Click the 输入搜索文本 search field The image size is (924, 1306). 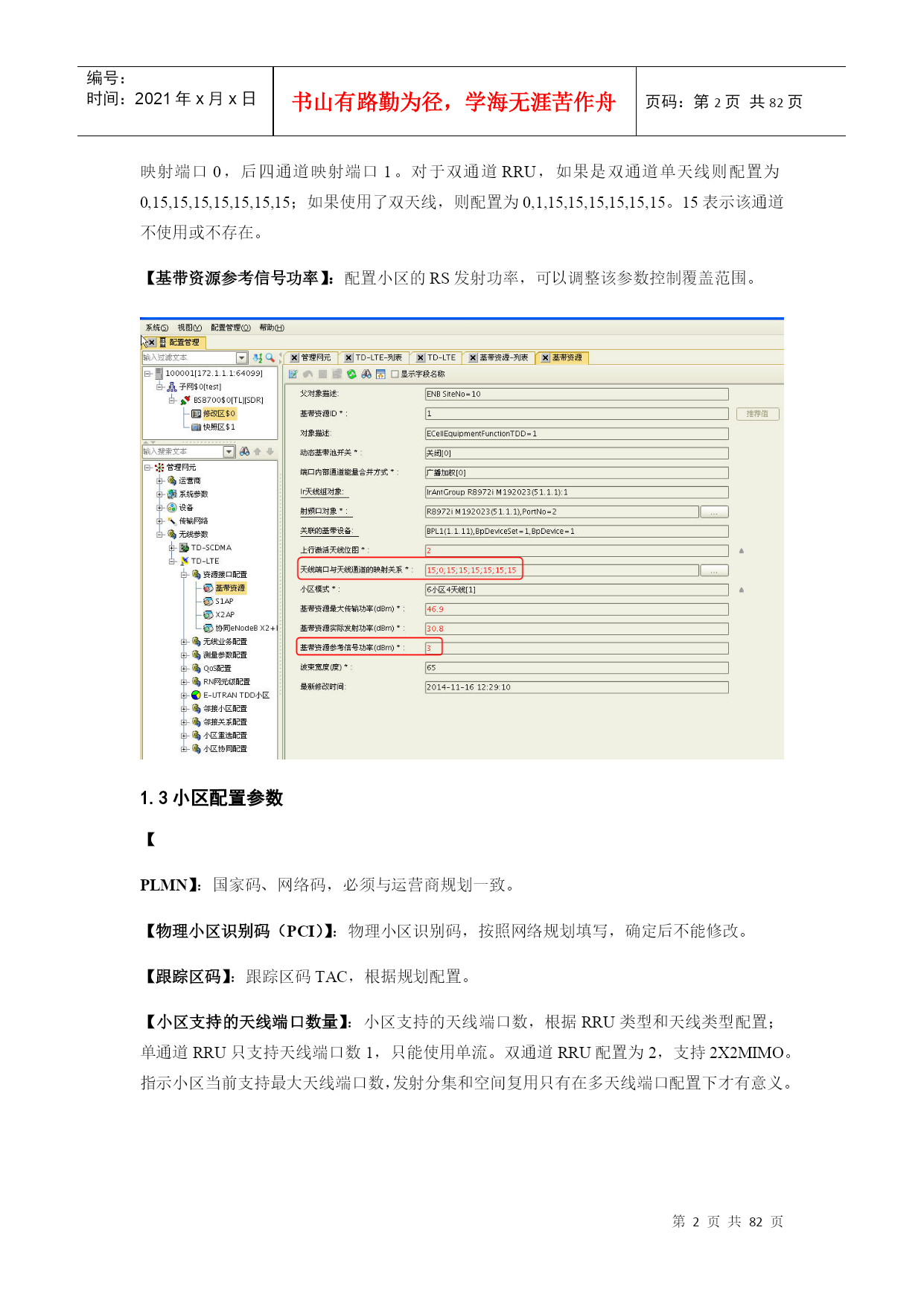(183, 452)
